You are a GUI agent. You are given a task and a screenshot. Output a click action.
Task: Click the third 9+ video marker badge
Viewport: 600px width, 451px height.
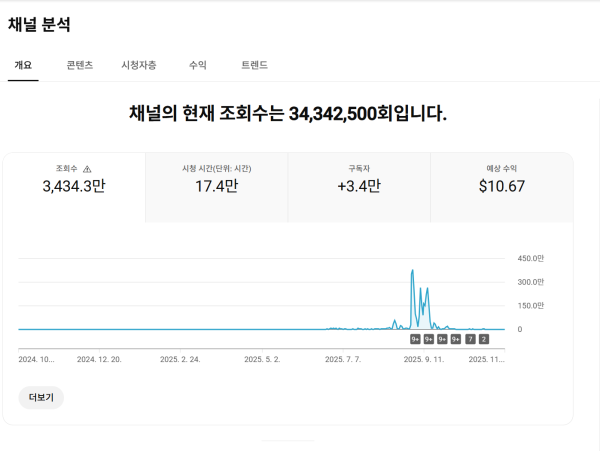442,339
